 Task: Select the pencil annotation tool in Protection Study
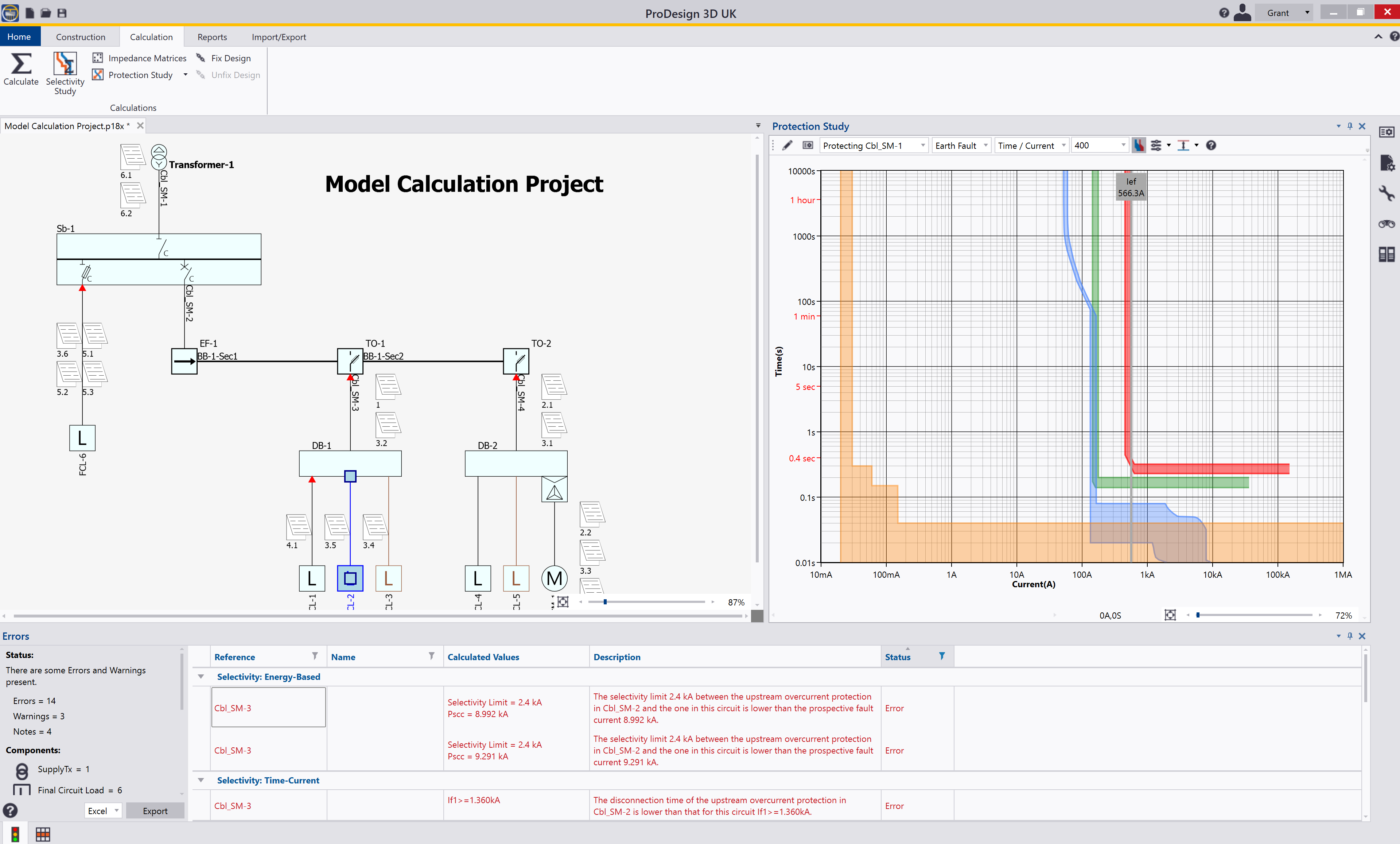[787, 146]
